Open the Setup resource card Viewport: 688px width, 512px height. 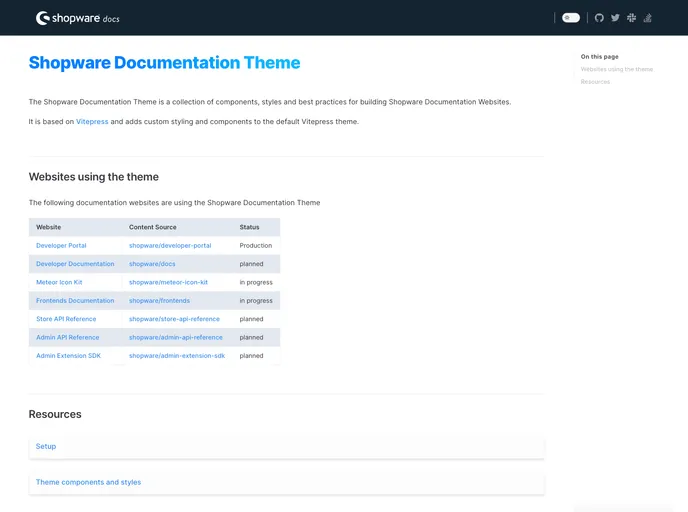pos(287,447)
